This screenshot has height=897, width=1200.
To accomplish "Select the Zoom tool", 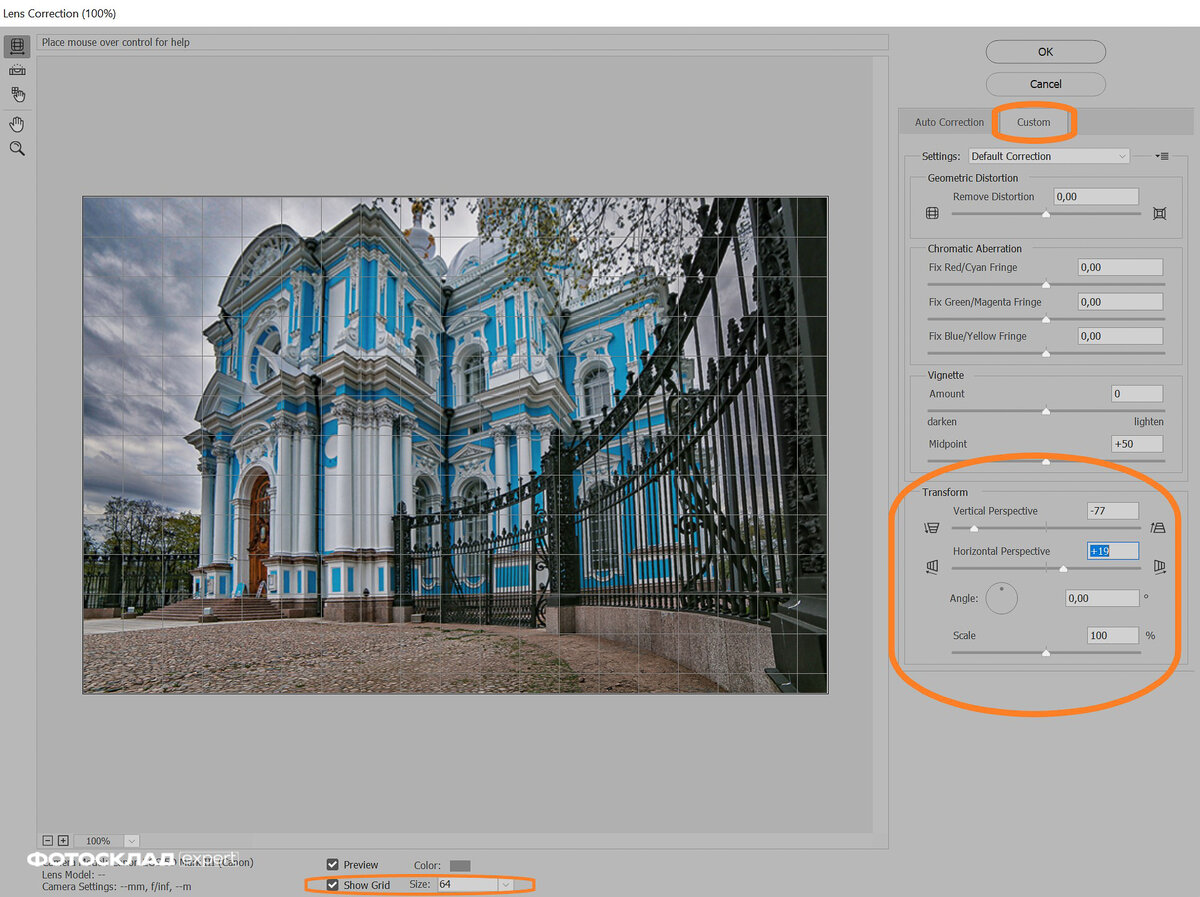I will pos(17,148).
